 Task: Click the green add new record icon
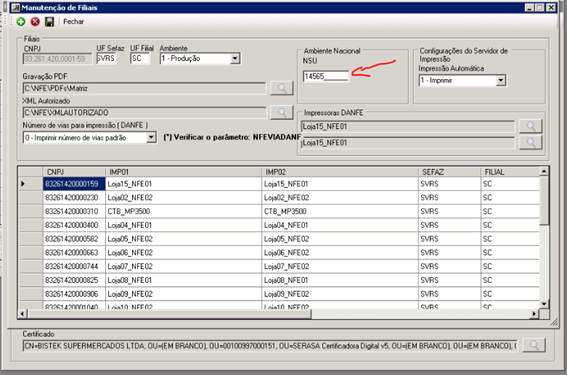click(21, 22)
